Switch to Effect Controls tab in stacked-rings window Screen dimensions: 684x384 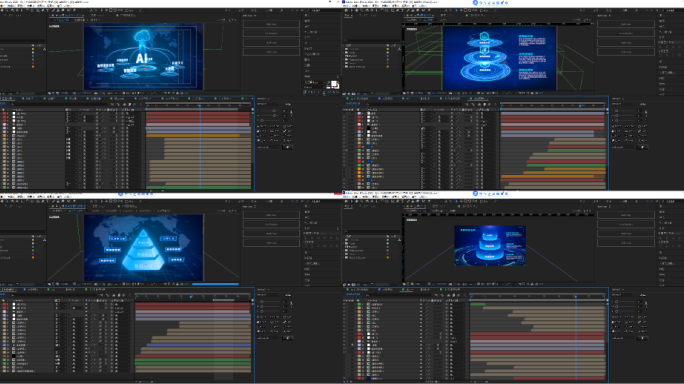(366, 15)
